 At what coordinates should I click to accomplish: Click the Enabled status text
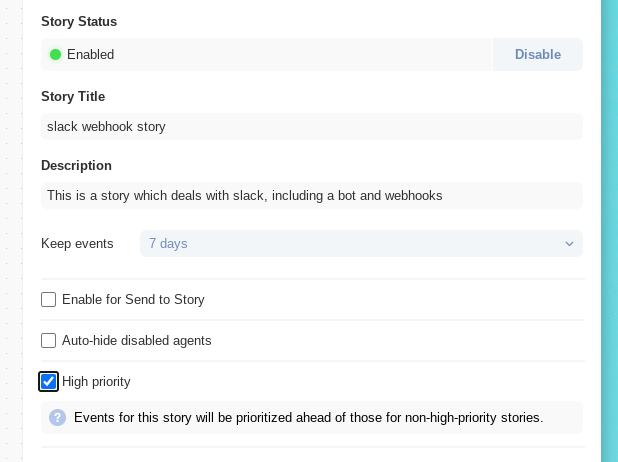(91, 54)
